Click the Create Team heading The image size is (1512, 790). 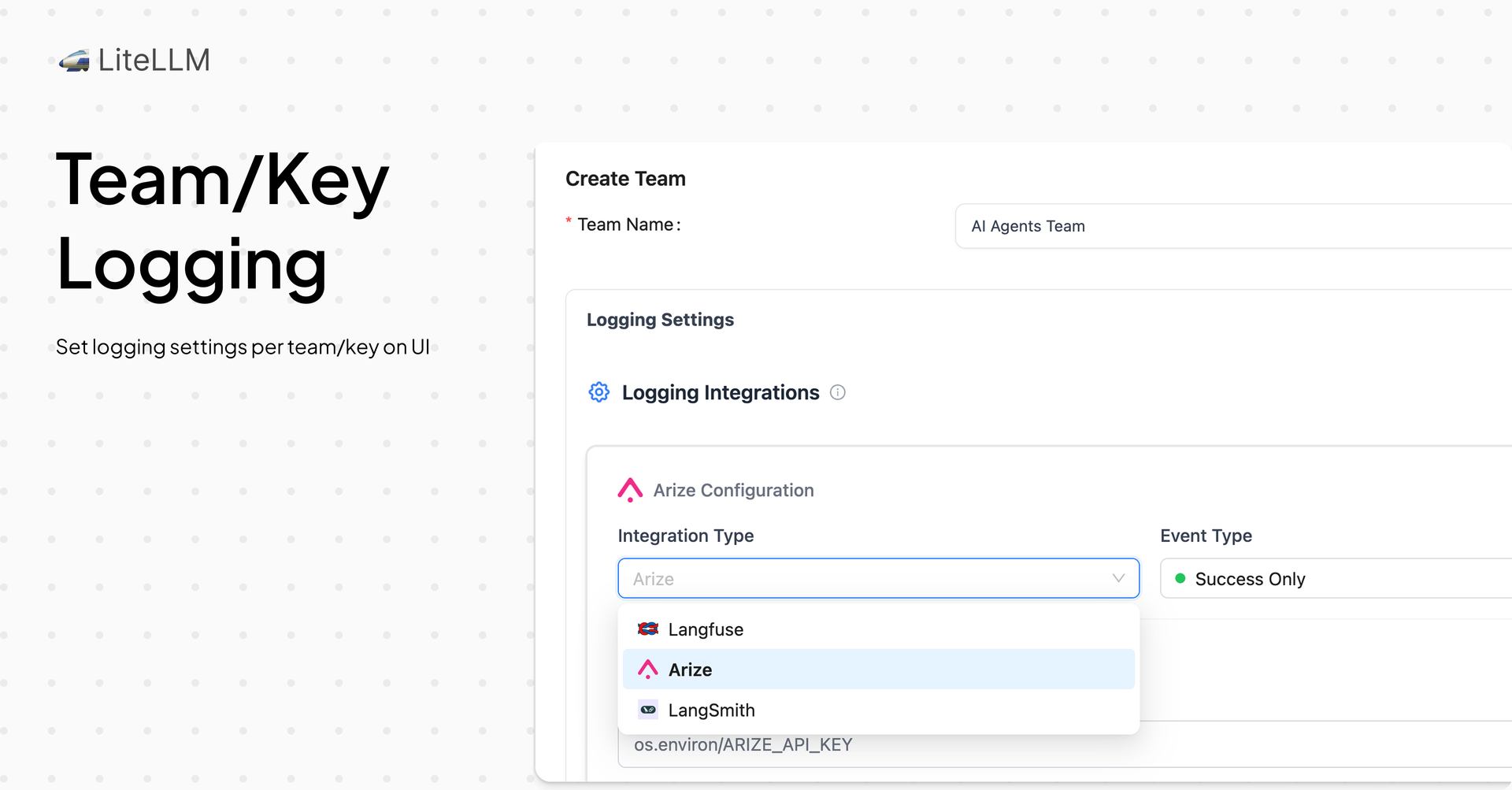tap(625, 179)
